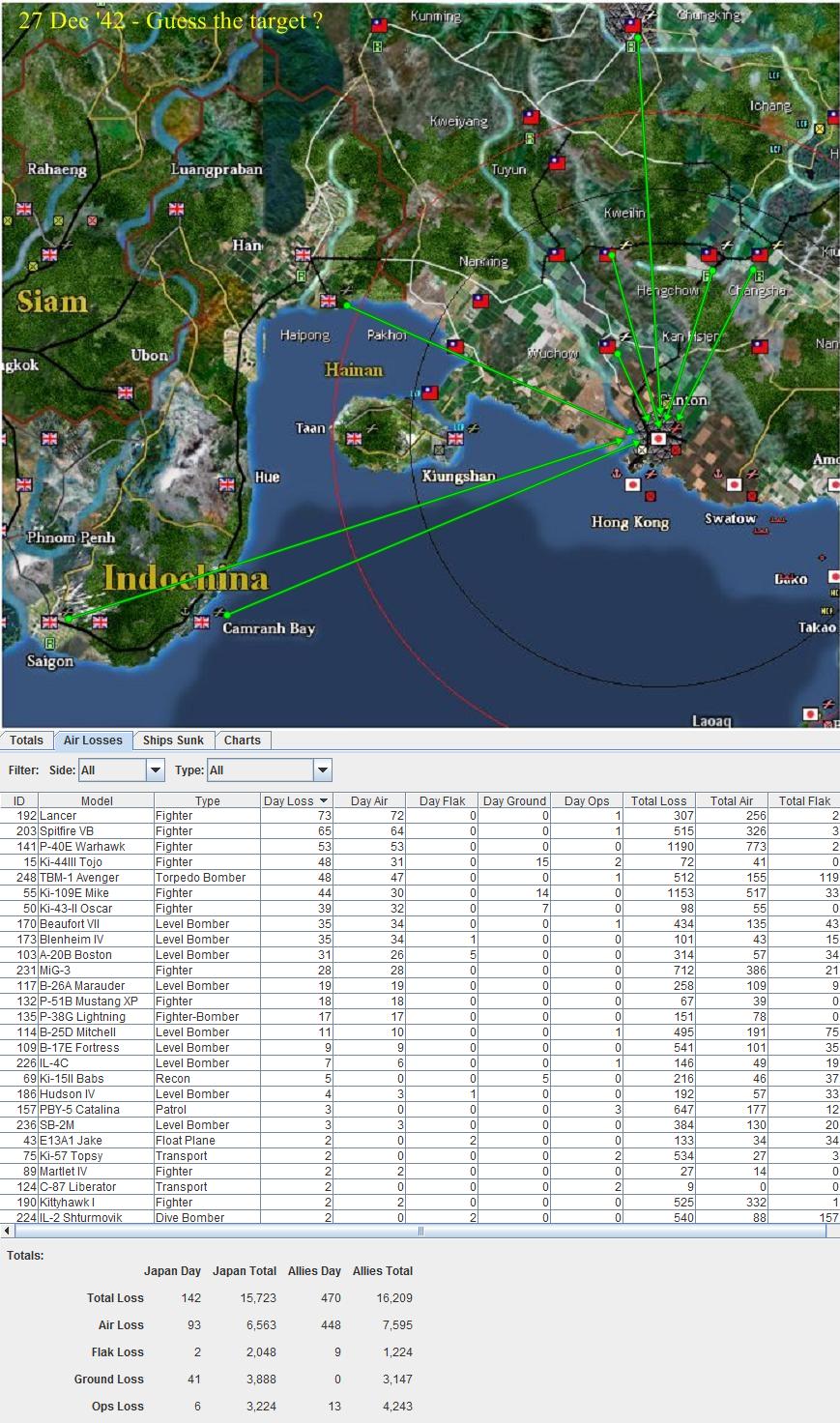This screenshot has height=1423, width=840.
Task: Click the Japanese flag at Hong Kong
Action: 632,484
